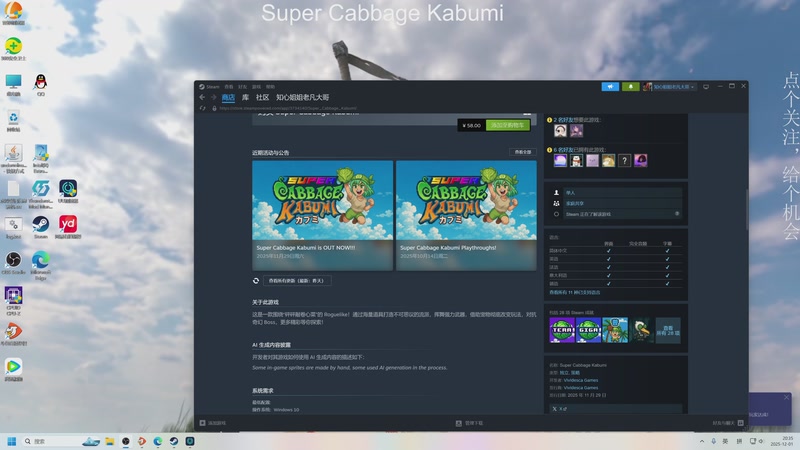Open QQ penguin desktop shortcut
The image size is (800, 450).
(x=40, y=85)
